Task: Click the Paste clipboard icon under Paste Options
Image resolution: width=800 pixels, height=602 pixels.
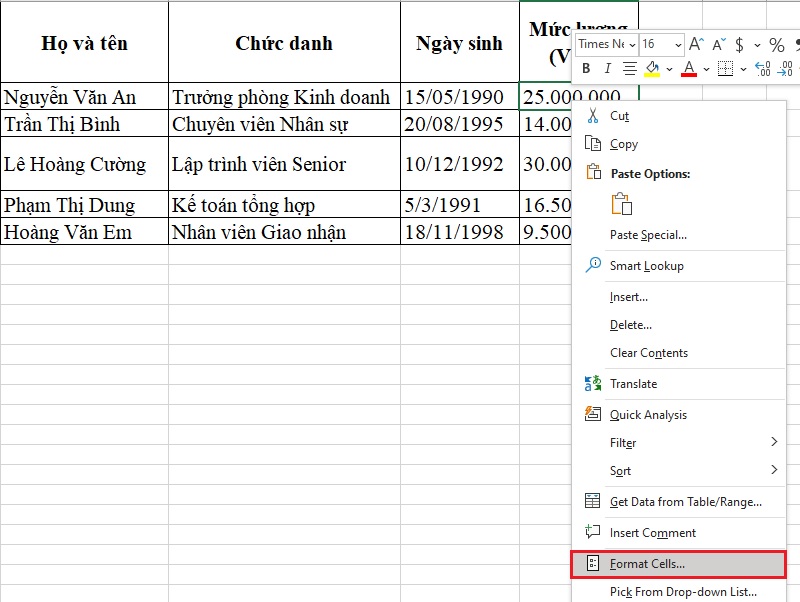Action: tap(621, 204)
